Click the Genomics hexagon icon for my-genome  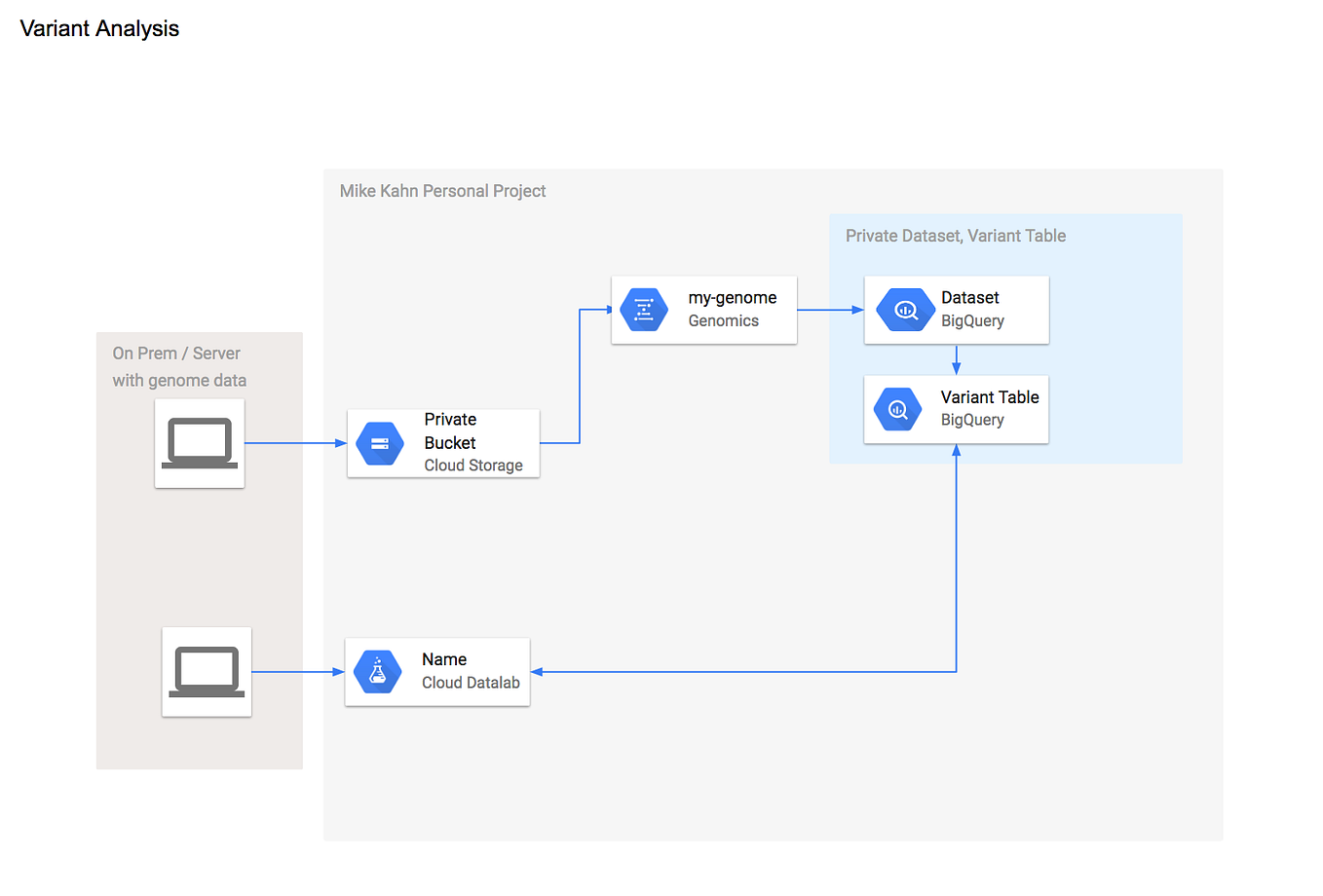pos(644,310)
